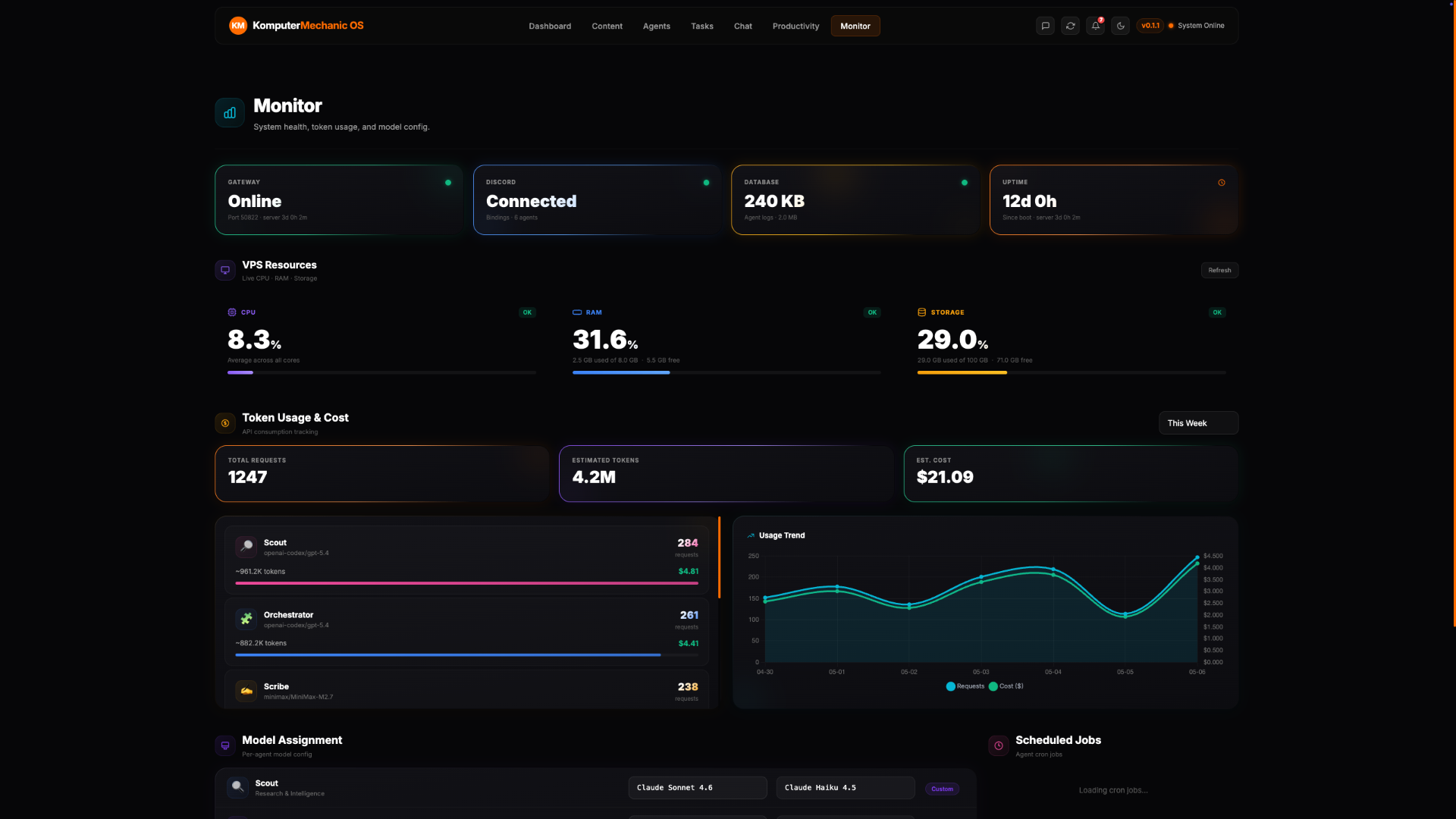Click the CPU usage progress bar
1456x819 pixels.
(381, 372)
